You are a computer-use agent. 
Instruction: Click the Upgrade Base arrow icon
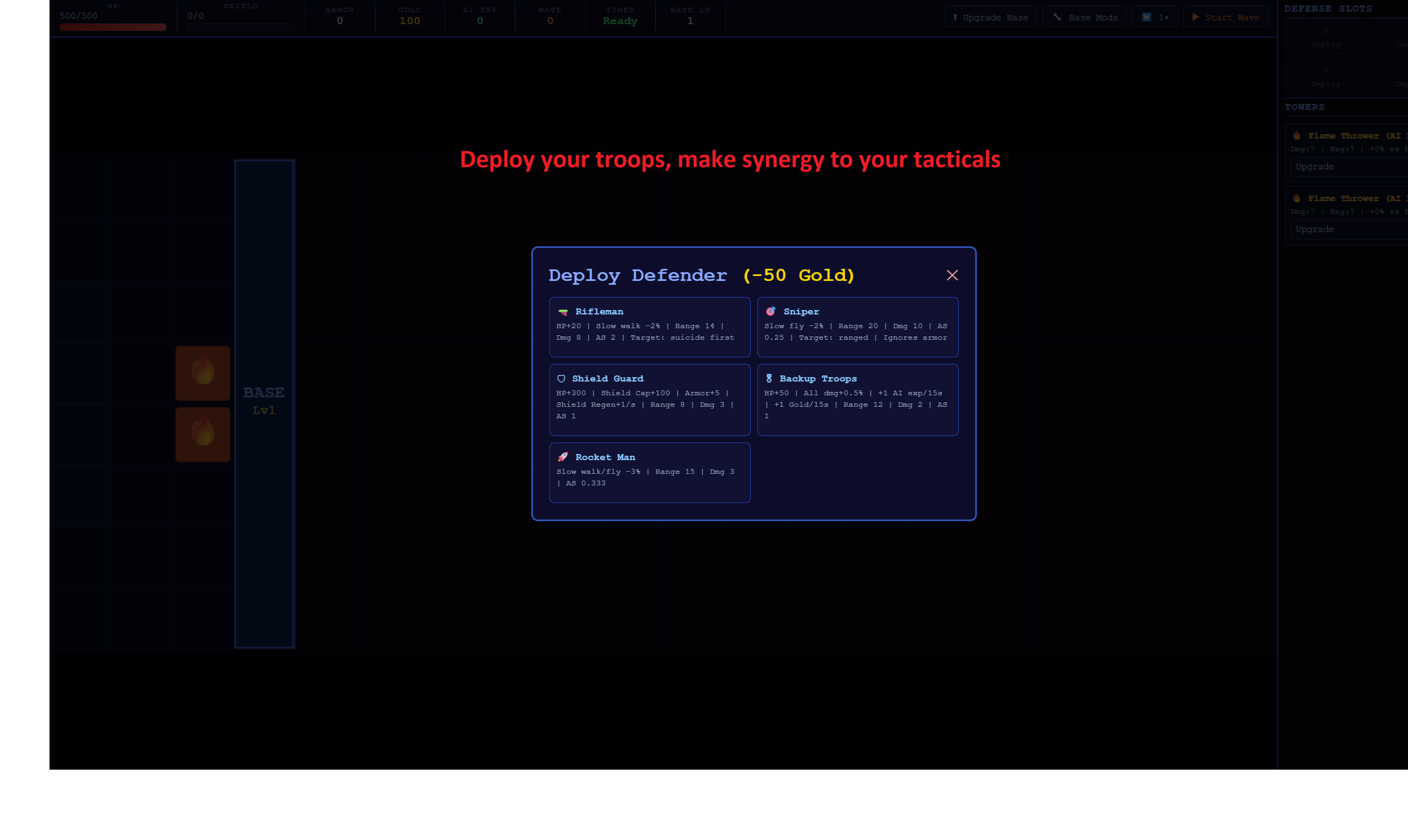(954, 17)
